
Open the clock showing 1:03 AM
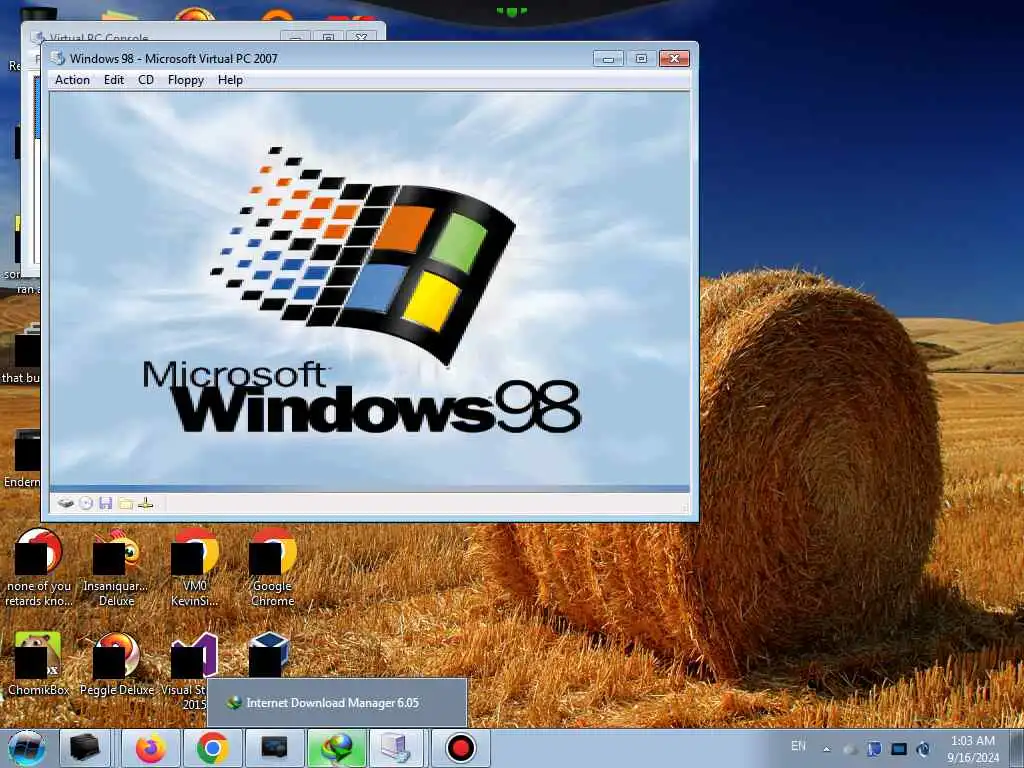click(x=973, y=748)
